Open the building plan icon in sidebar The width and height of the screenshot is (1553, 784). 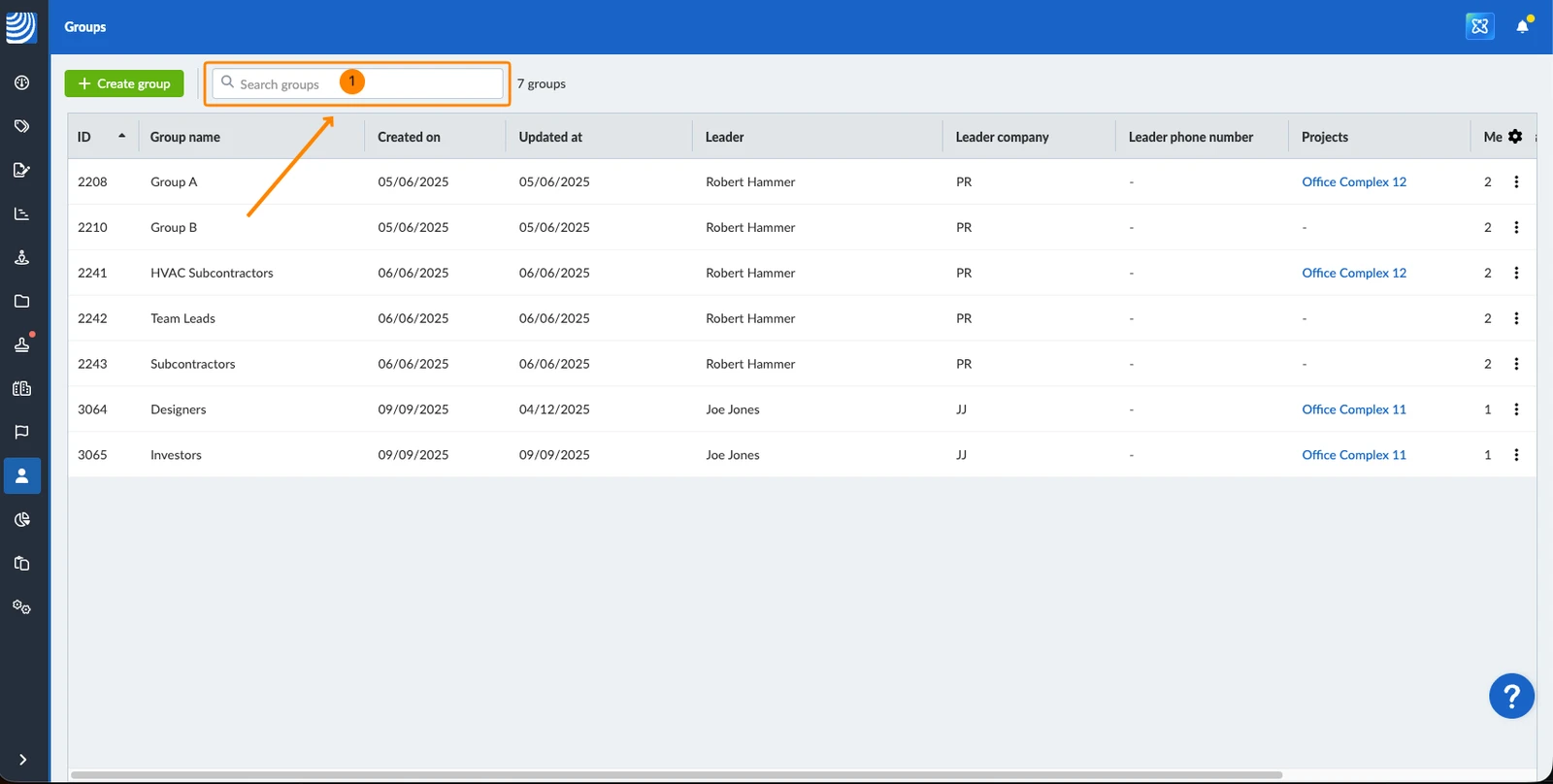tap(21, 389)
